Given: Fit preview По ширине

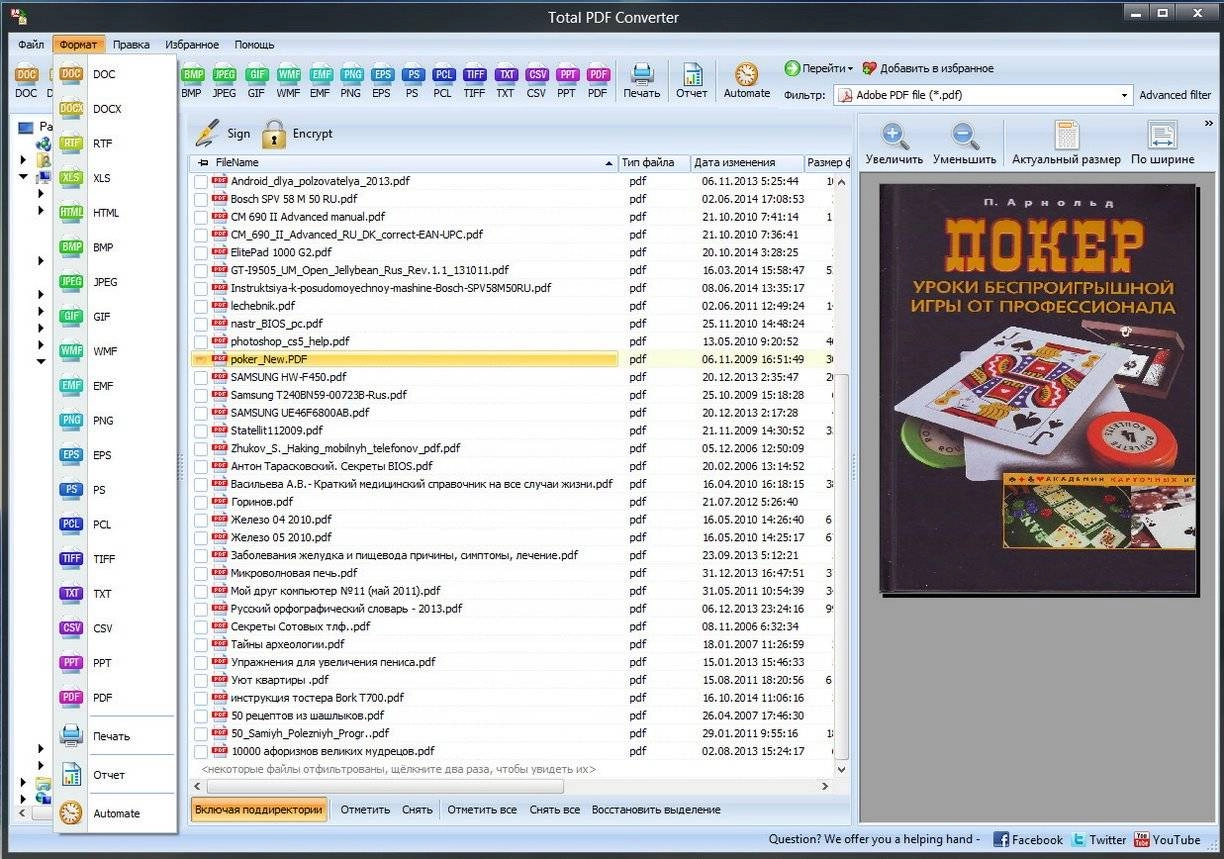Looking at the screenshot, I should [x=1162, y=143].
